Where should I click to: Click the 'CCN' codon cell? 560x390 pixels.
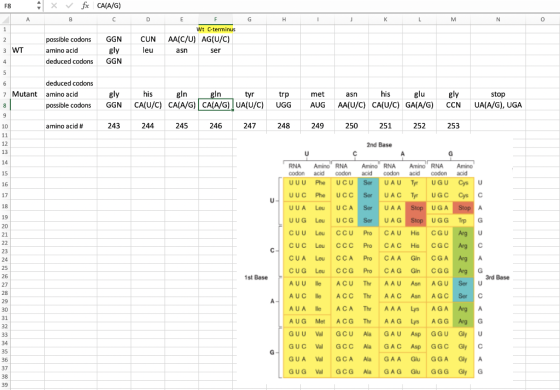pyautogui.click(x=453, y=105)
